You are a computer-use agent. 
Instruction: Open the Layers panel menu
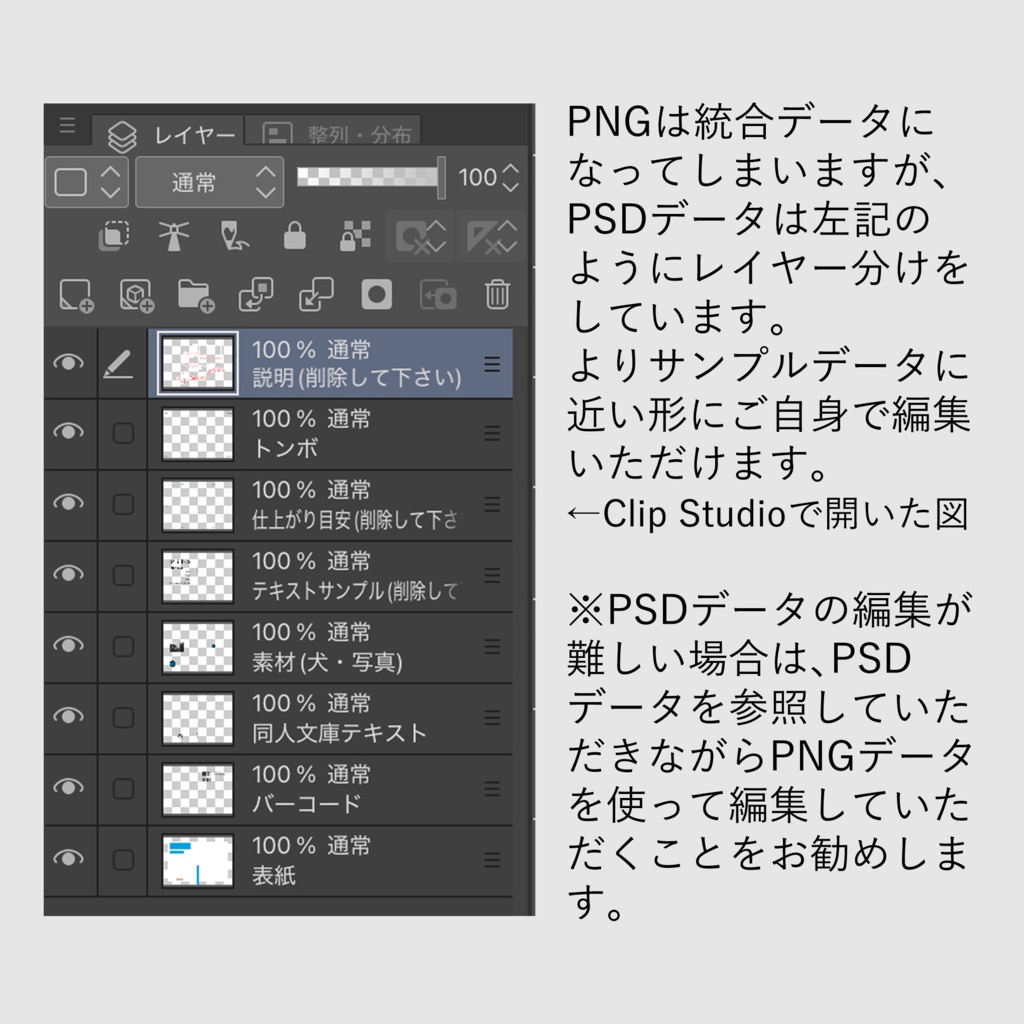point(68,126)
